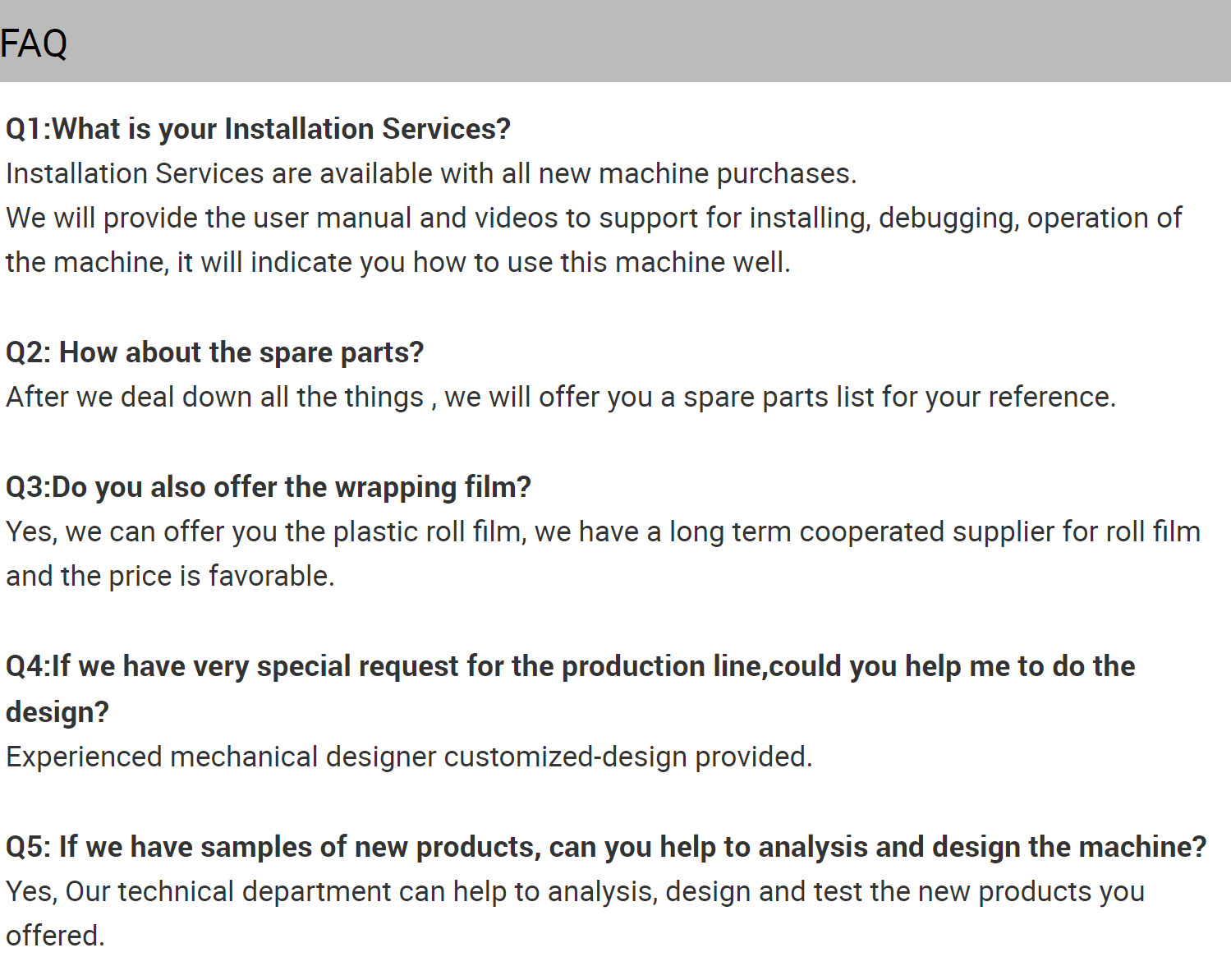Image resolution: width=1231 pixels, height=980 pixels.
Task: Click the FAQ section header
Action: [x=34, y=44]
